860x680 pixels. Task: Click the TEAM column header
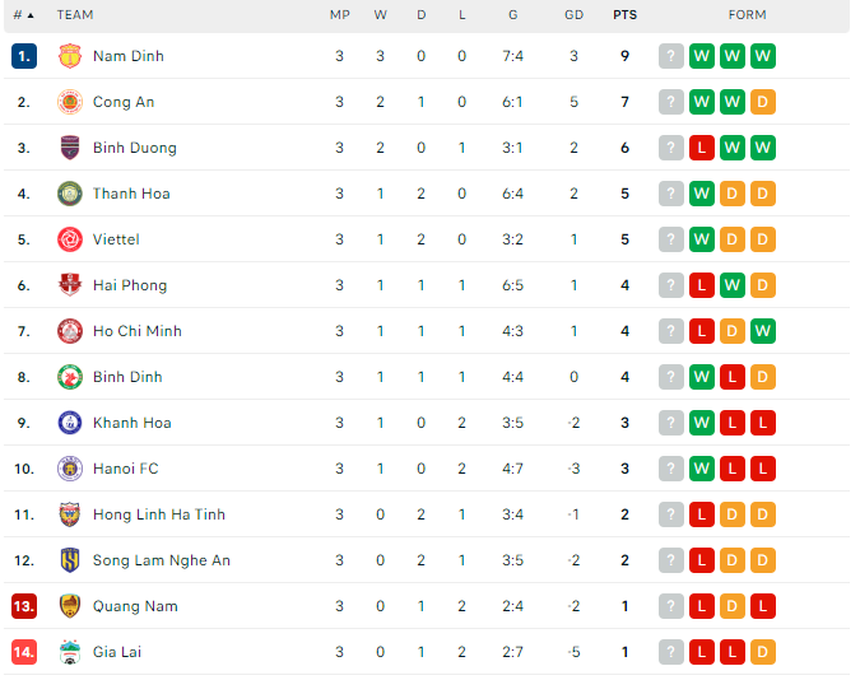(x=76, y=14)
